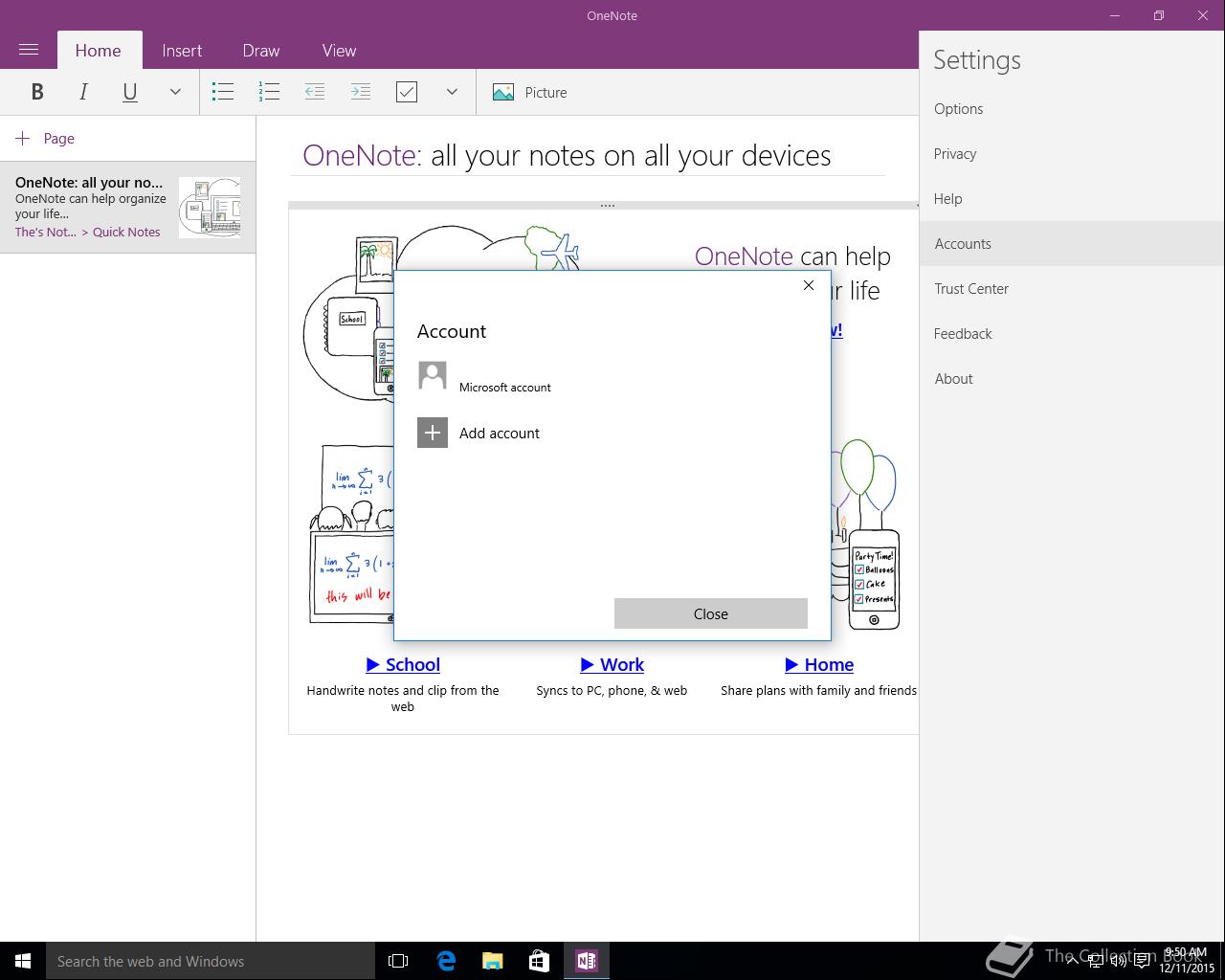Insert a Picture from the toolbar
The image size is (1225, 980).
(x=529, y=92)
